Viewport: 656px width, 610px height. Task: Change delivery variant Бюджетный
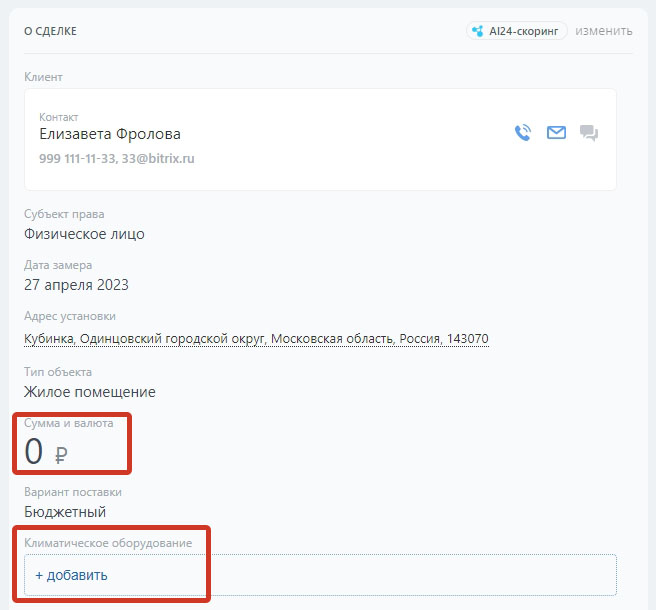(x=65, y=512)
